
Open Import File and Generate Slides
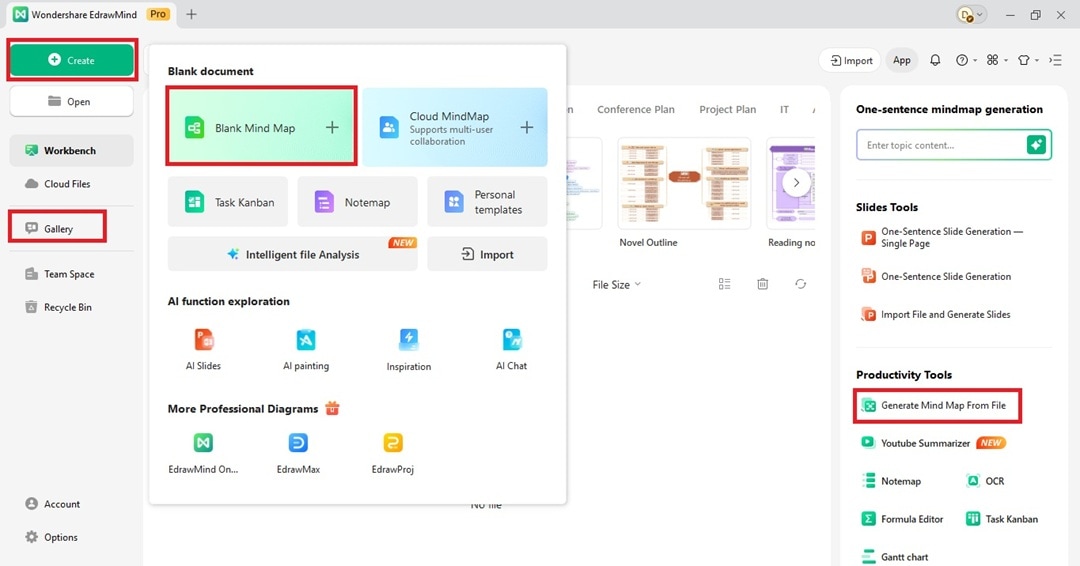click(936, 315)
